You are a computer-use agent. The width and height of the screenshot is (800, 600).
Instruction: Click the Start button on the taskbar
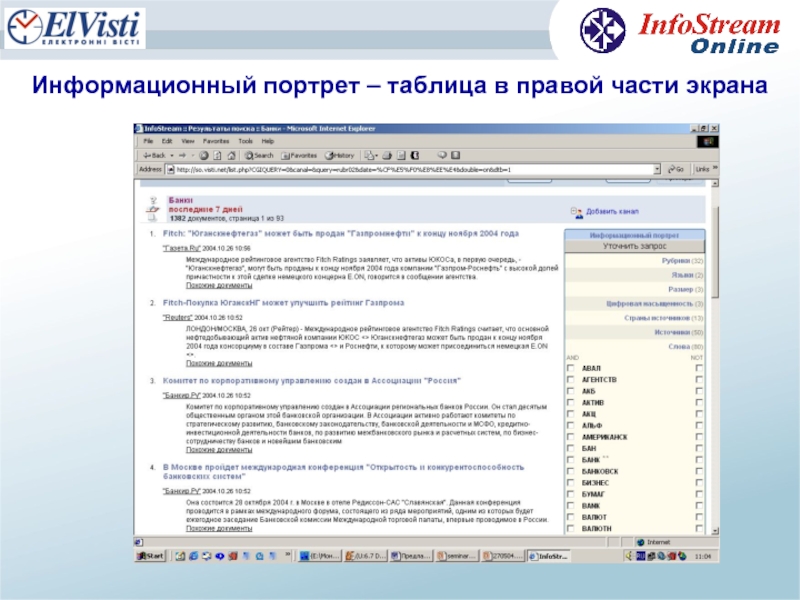point(151,556)
